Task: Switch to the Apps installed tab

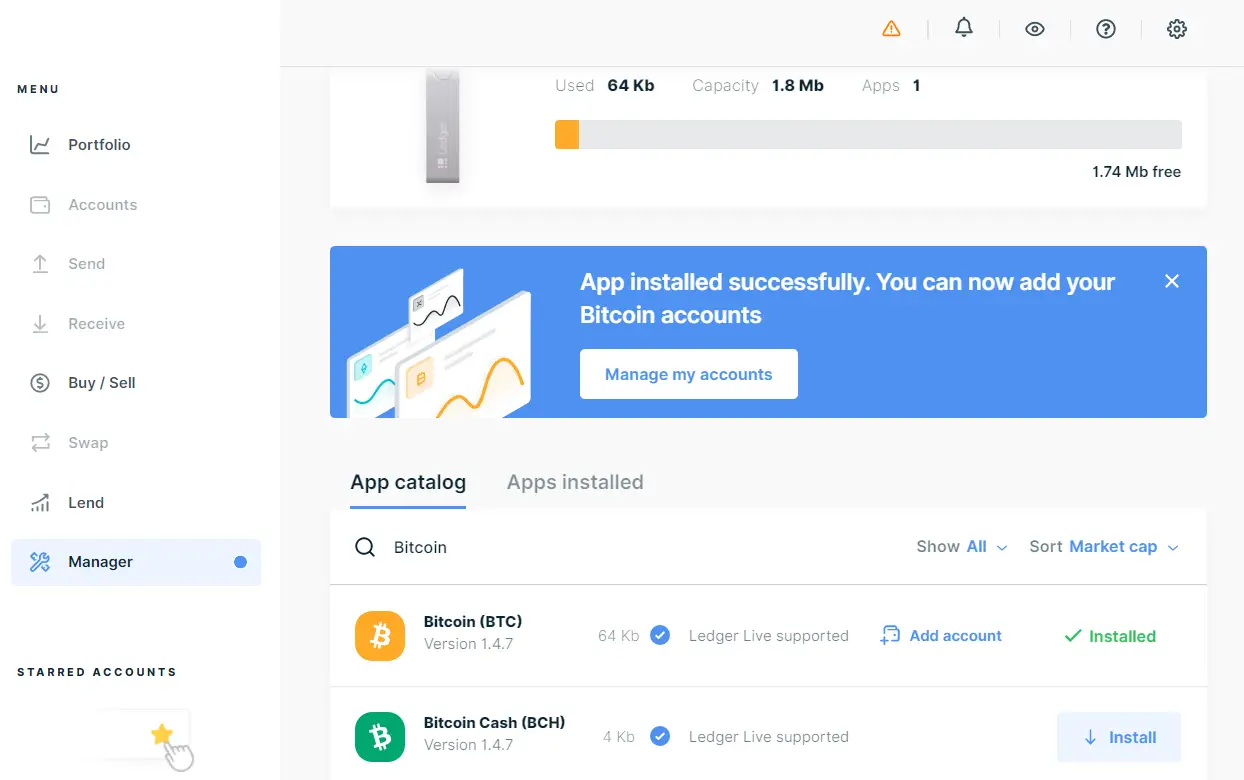Action: click(575, 482)
